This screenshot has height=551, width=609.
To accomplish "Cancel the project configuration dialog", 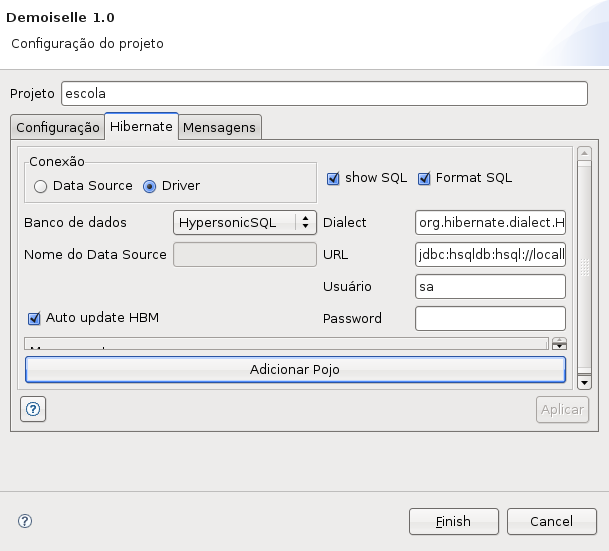I will click(551, 521).
